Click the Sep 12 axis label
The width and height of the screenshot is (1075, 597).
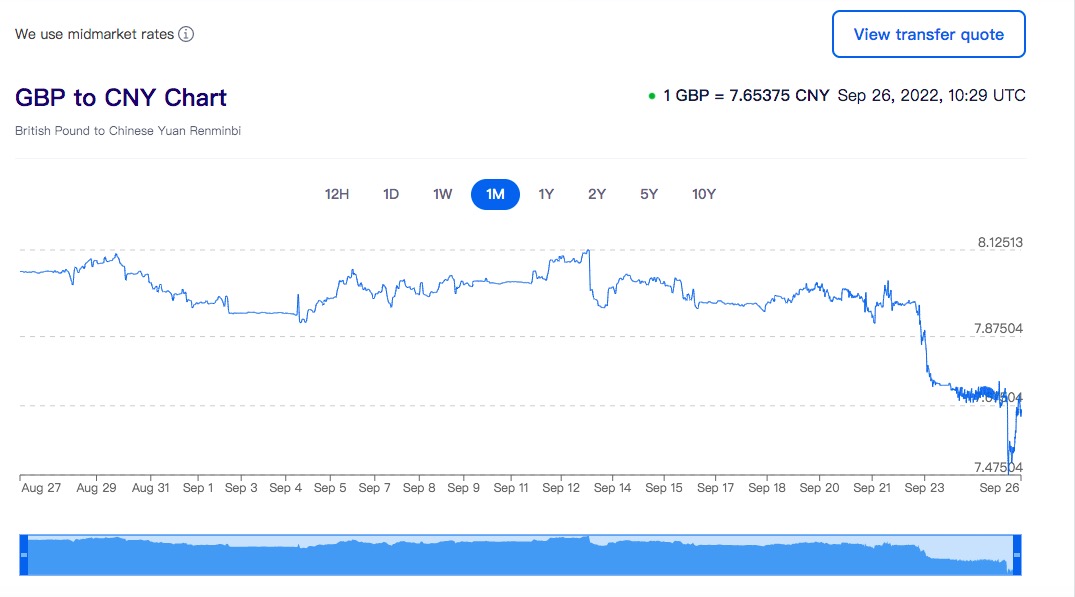tap(561, 487)
